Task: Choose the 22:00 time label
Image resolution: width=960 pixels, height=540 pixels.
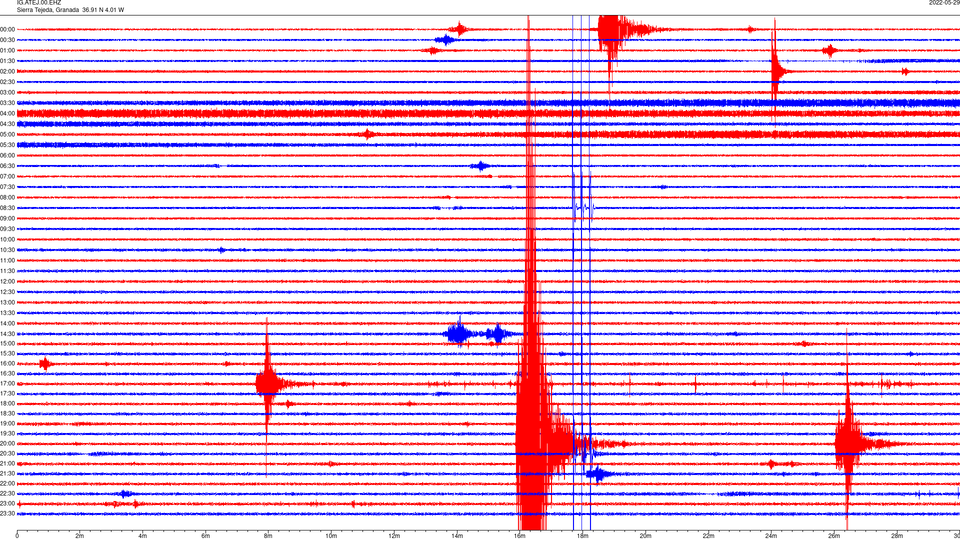Action: pos(7,484)
